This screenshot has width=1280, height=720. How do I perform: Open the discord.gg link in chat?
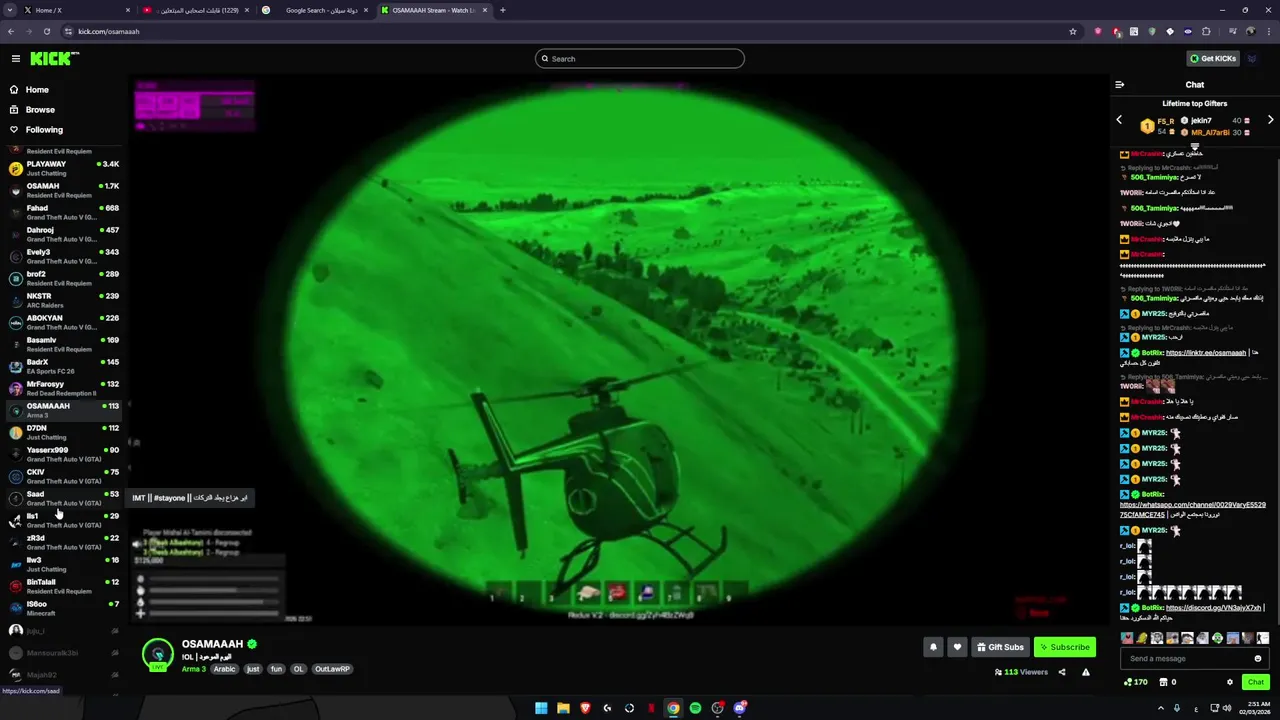(x=1214, y=608)
